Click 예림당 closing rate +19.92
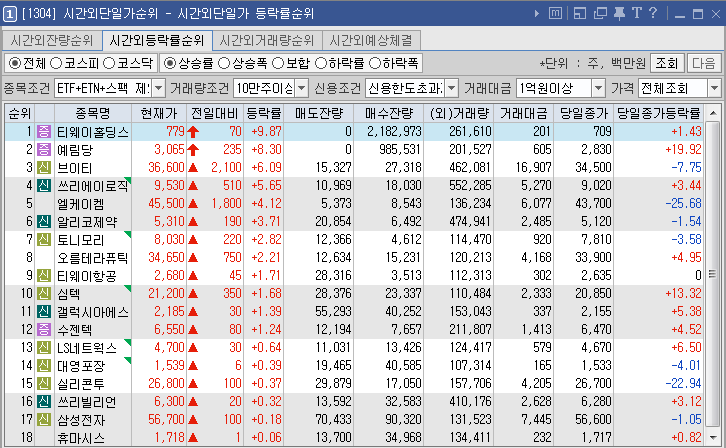 pos(683,149)
